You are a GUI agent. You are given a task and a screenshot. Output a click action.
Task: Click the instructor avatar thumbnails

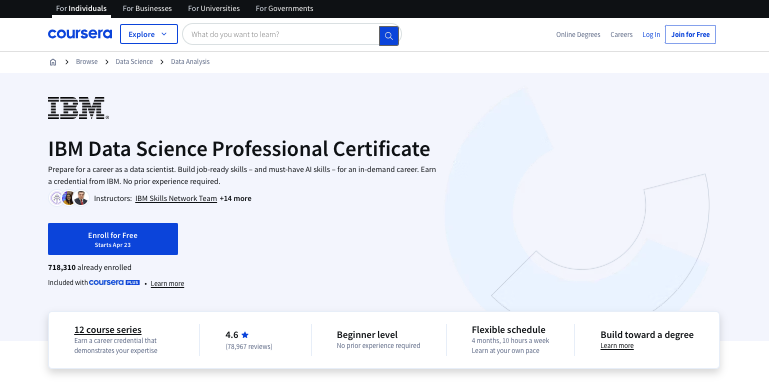click(69, 198)
